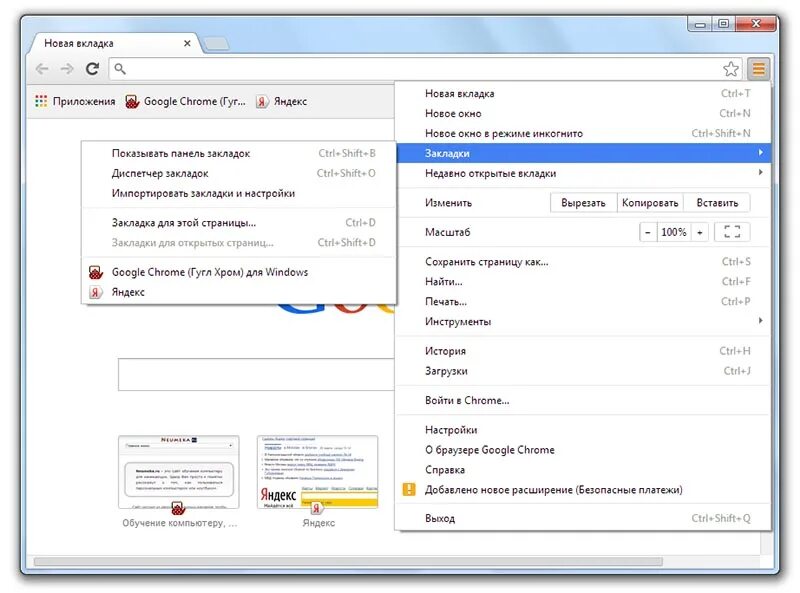Open the Яндекс most-visited thumbnail

point(317,472)
